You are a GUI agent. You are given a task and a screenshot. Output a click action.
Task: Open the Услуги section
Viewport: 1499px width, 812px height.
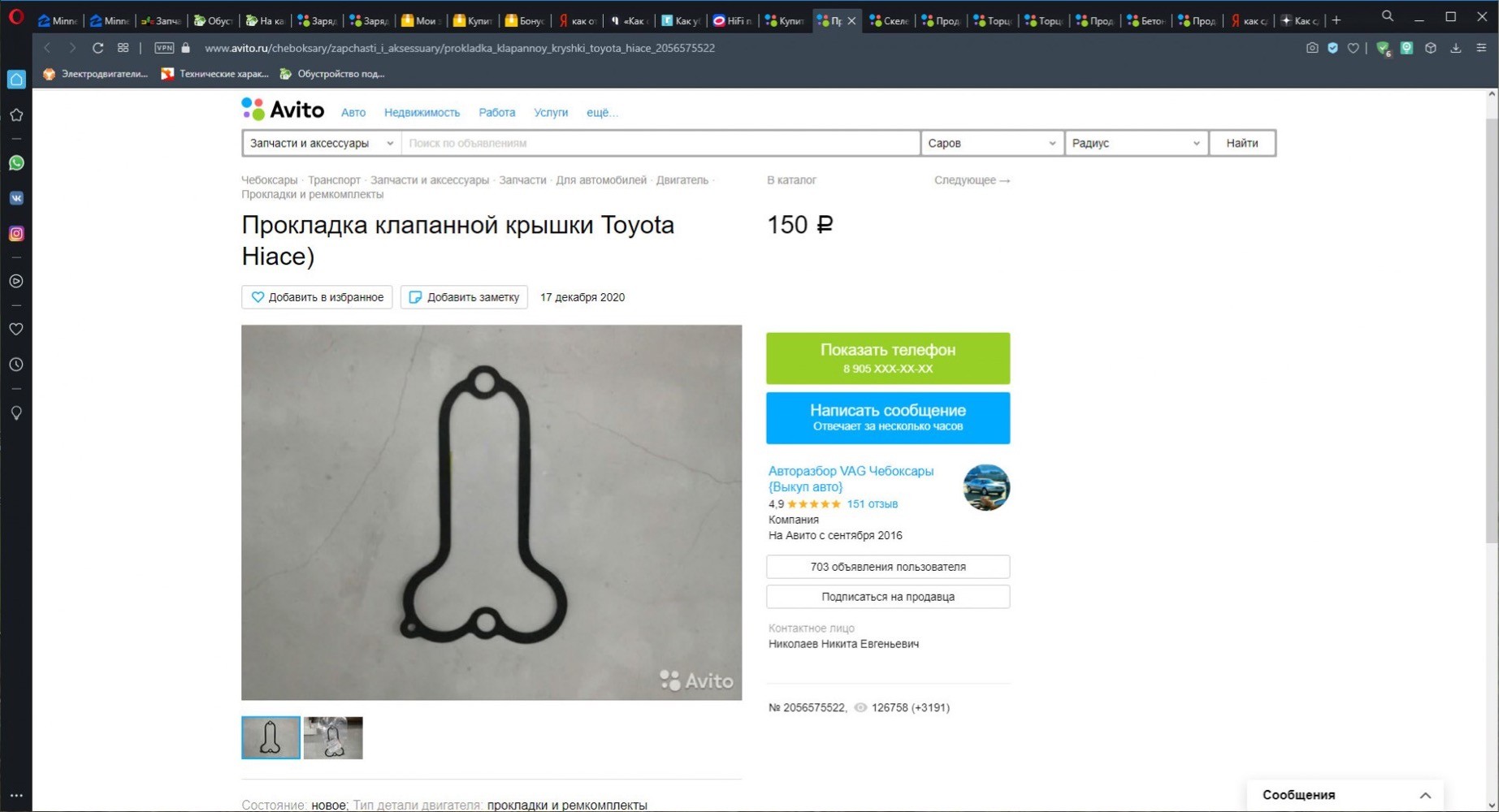tap(551, 112)
